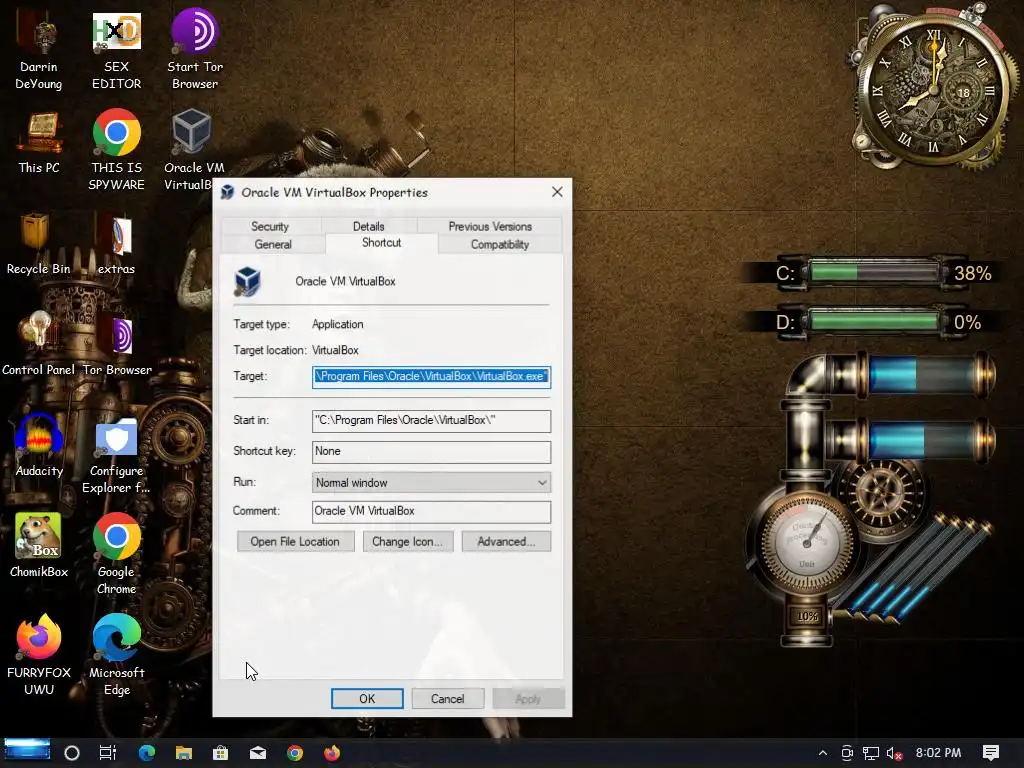Screen dimensions: 1024x768
Task: Open Microsoft Store from the taskbar
Action: pyautogui.click(x=221, y=753)
